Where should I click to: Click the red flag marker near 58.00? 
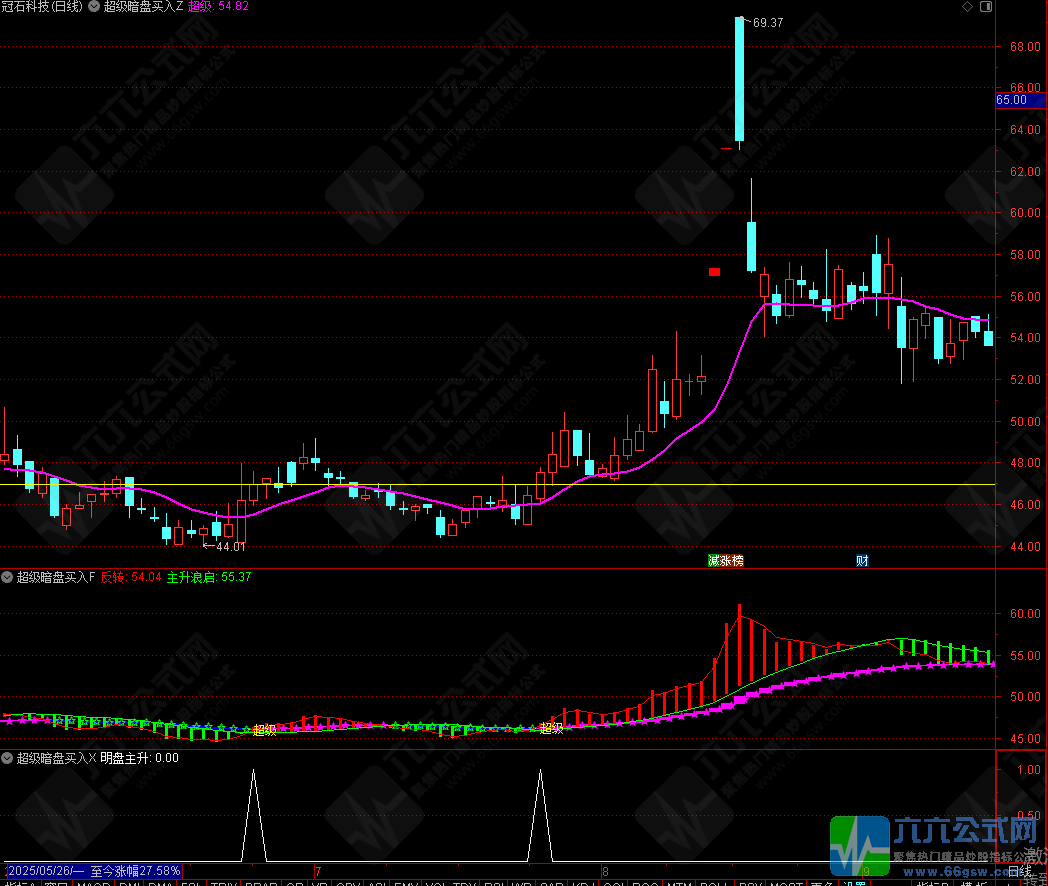(x=714, y=271)
